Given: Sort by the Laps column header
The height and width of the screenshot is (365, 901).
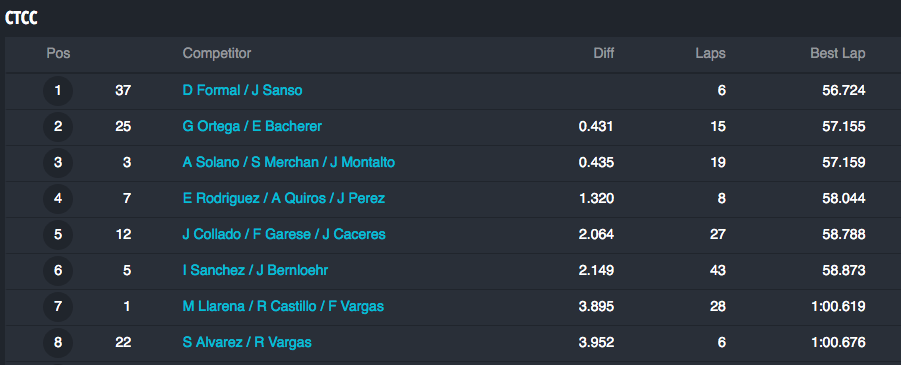Looking at the screenshot, I should click(x=710, y=53).
